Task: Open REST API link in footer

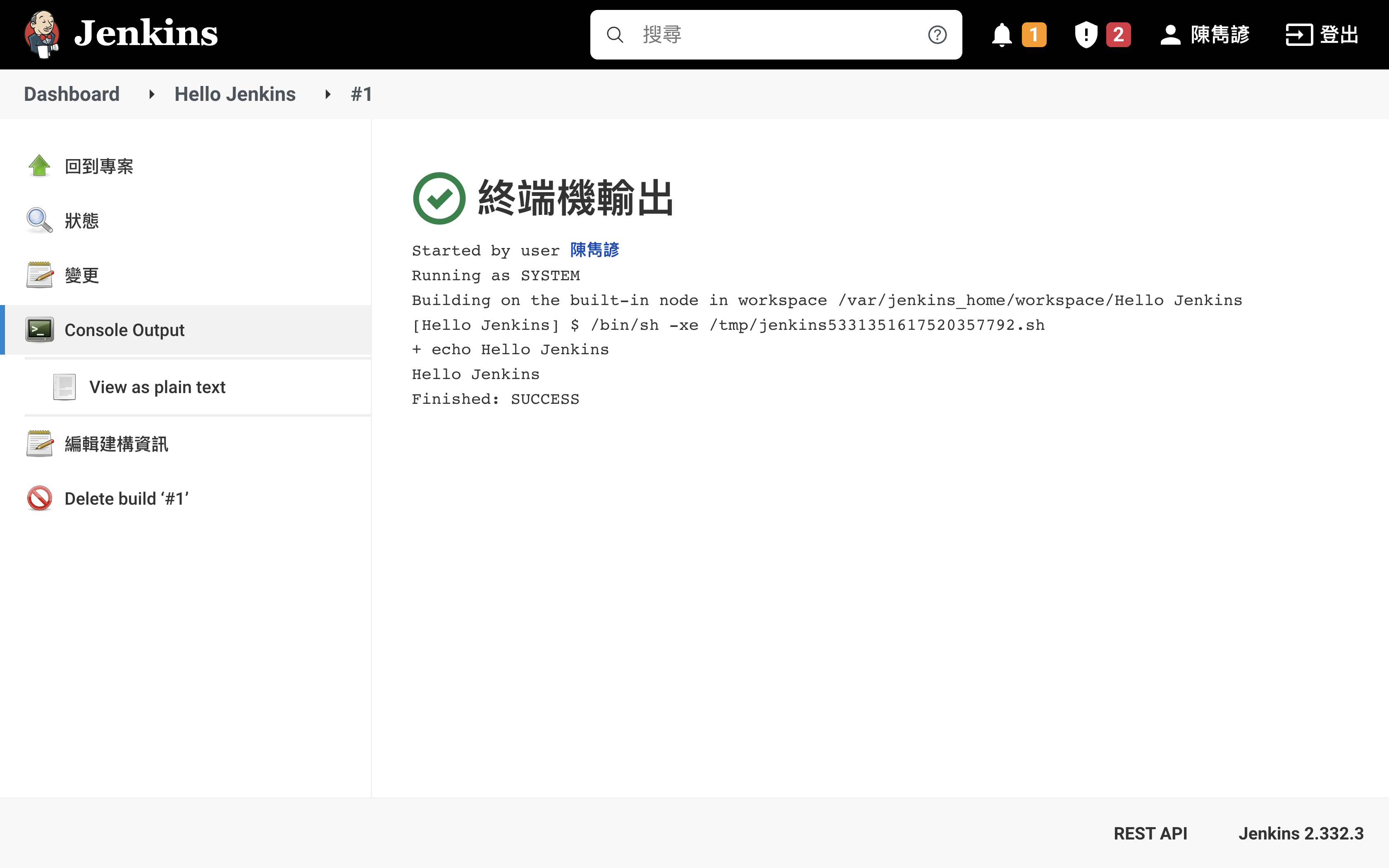Action: (x=1150, y=833)
